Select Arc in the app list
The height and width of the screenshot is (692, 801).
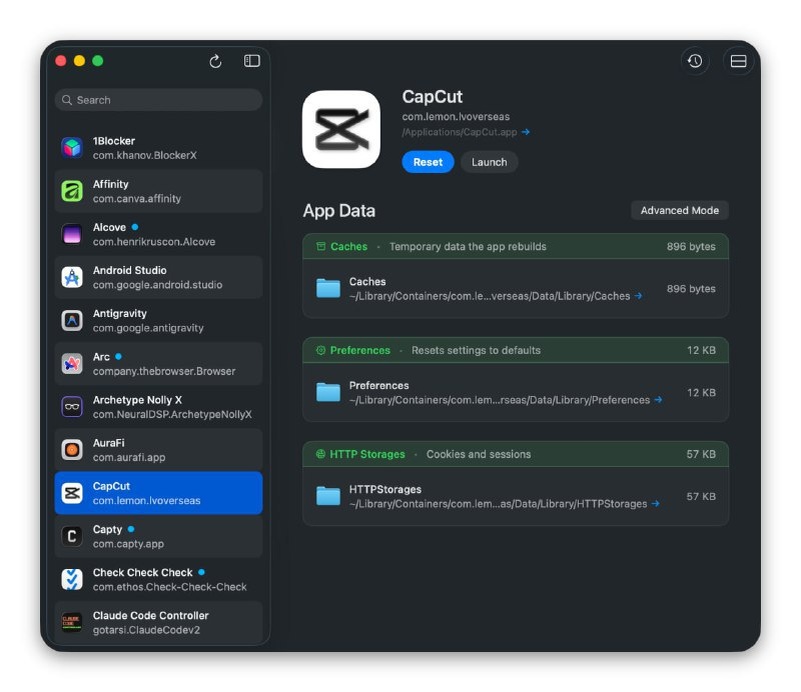click(158, 364)
